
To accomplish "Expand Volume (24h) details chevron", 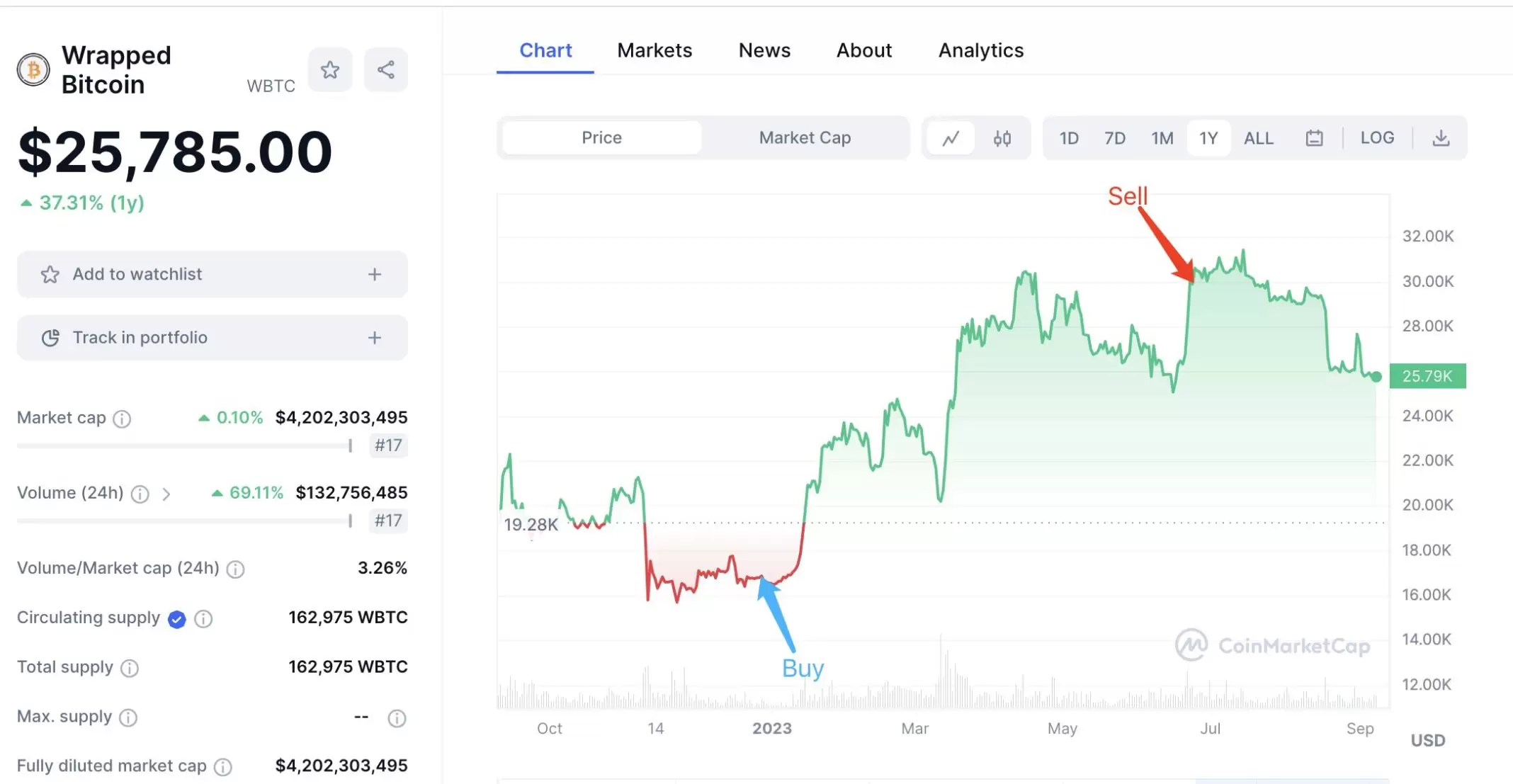I will point(166,494).
